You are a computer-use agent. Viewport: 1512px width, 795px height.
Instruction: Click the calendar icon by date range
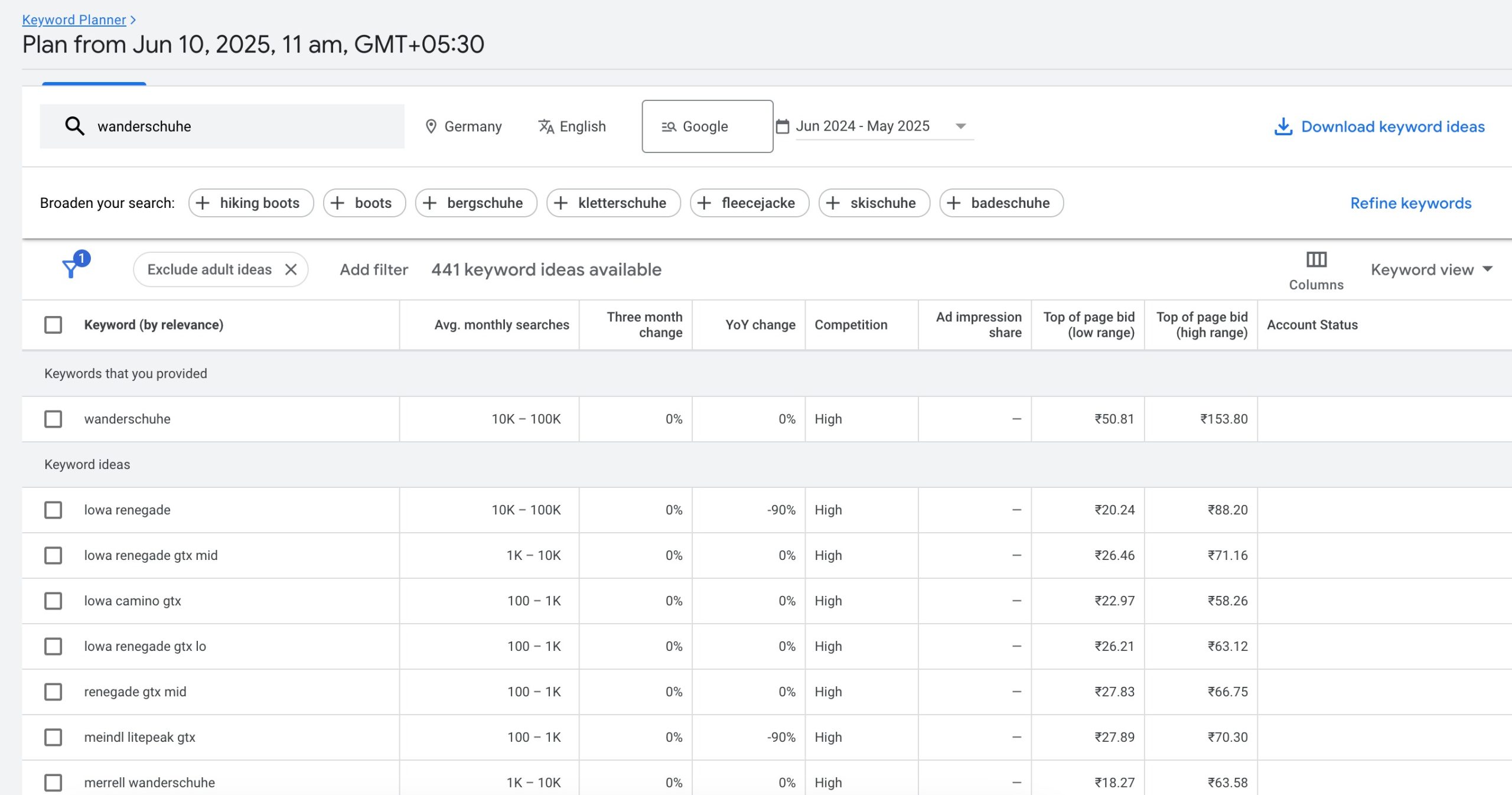point(782,126)
